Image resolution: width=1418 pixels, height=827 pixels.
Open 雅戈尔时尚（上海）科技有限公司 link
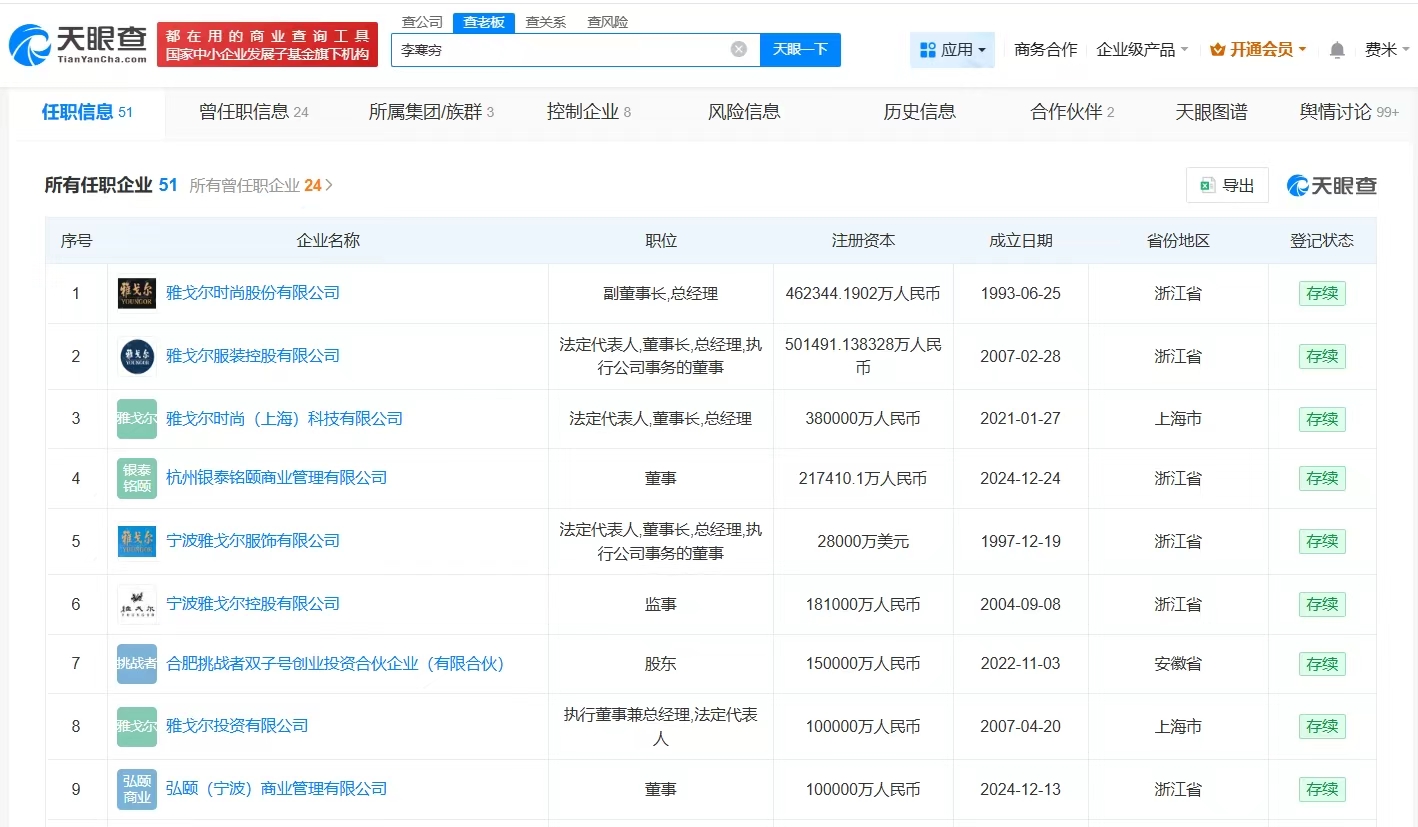point(285,419)
